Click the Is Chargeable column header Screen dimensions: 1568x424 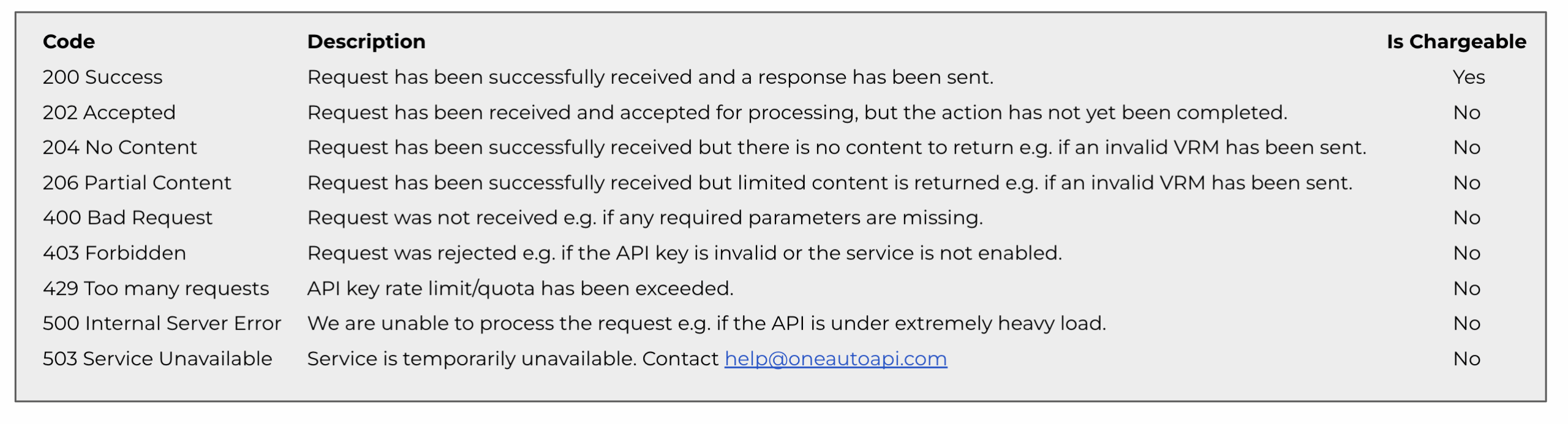(x=1456, y=42)
